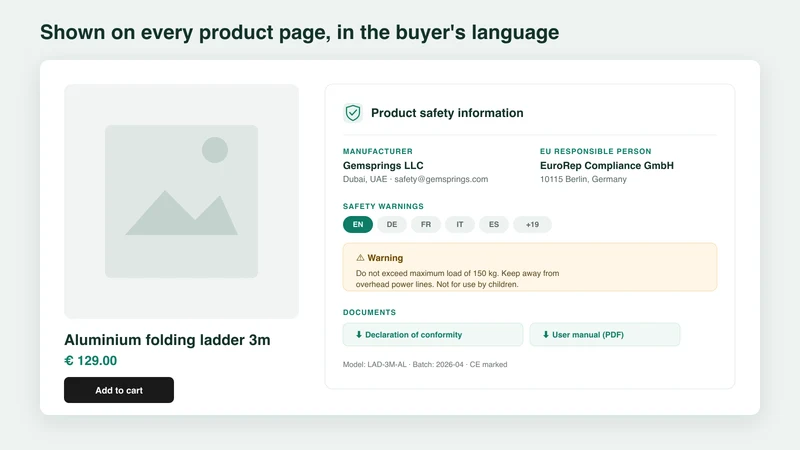The image size is (800, 450).
Task: Click the shield checkmark safety icon
Action: pyautogui.click(x=353, y=113)
